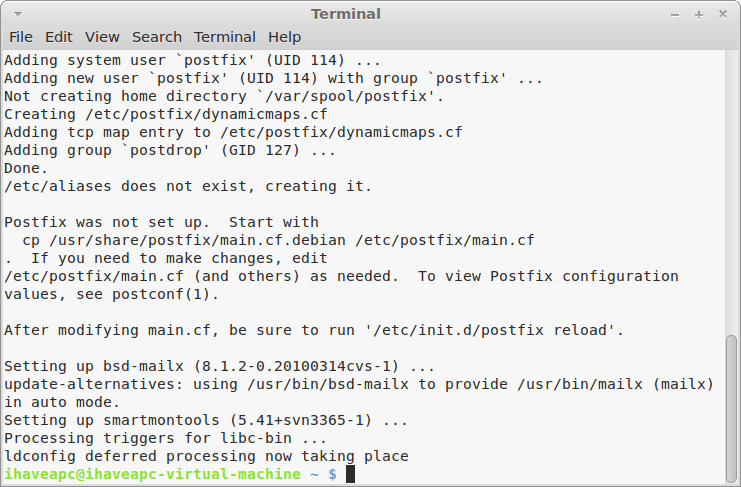Click the scrollbar track above the thumb

(x=731, y=193)
